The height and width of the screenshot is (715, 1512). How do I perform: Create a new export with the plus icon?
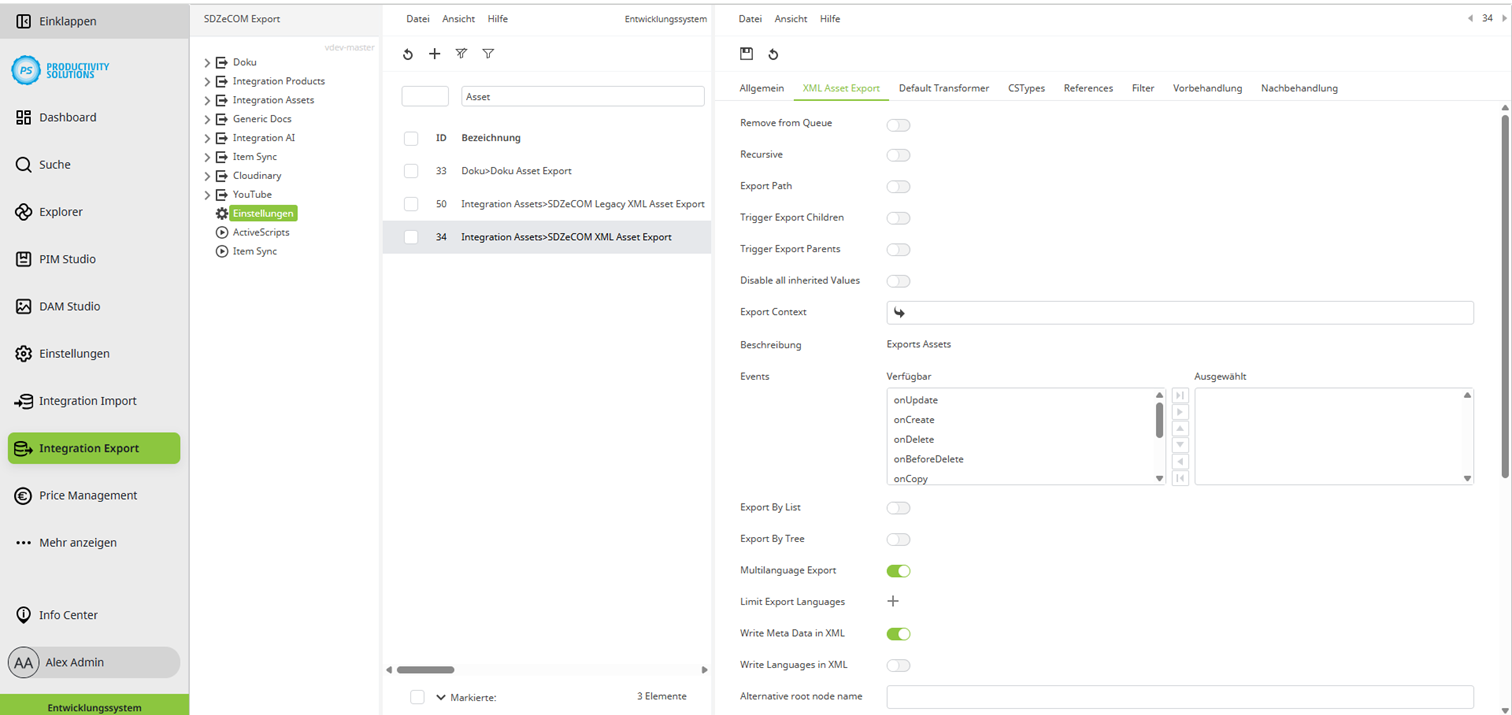[434, 54]
